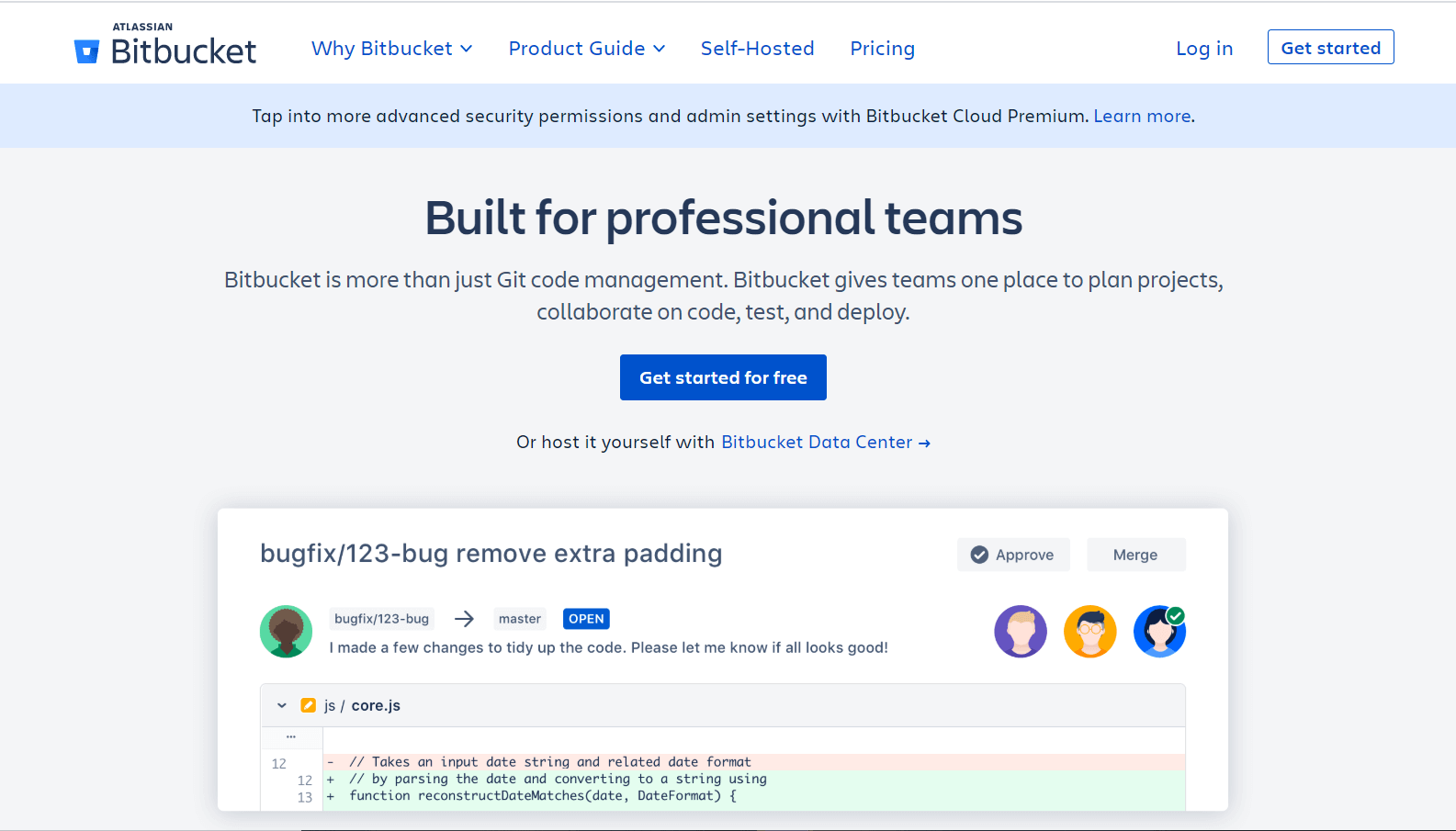The width and height of the screenshot is (1456, 831).
Task: Follow the Learn more link in banner
Action: [x=1142, y=117]
